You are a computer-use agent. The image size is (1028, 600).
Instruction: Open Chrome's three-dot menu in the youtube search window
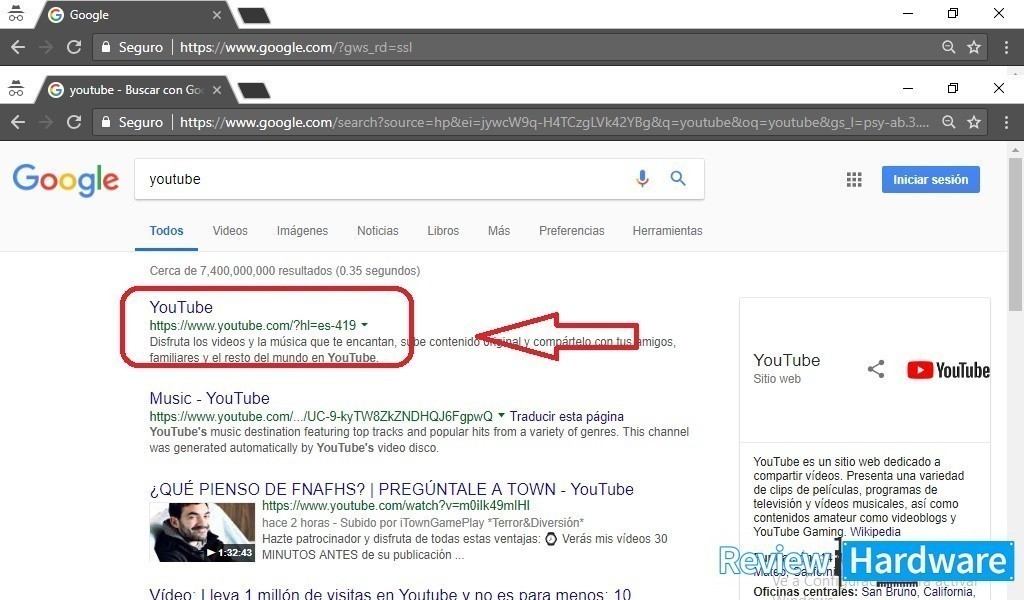click(1006, 122)
